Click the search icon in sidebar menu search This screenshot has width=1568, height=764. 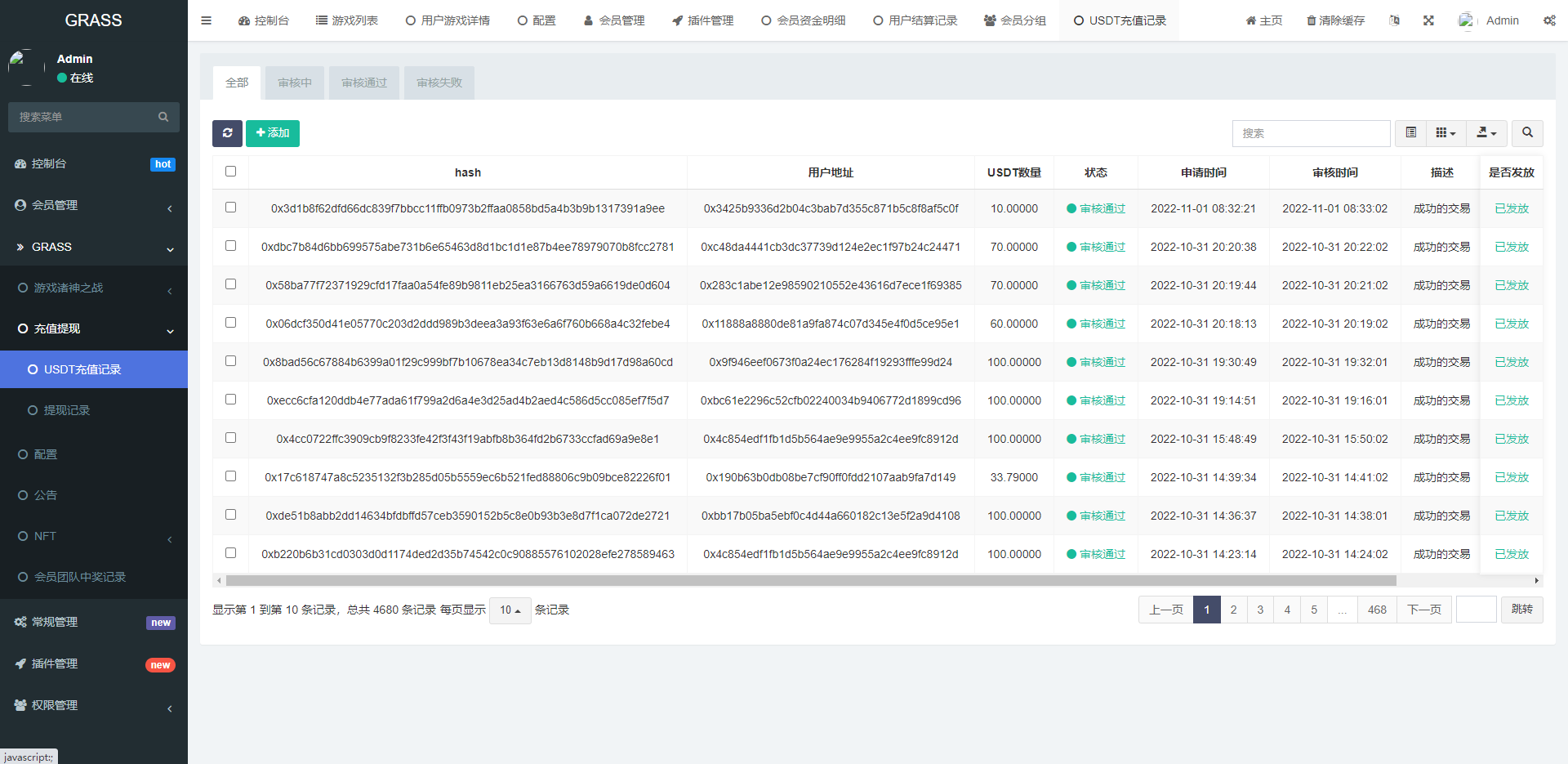(x=163, y=117)
